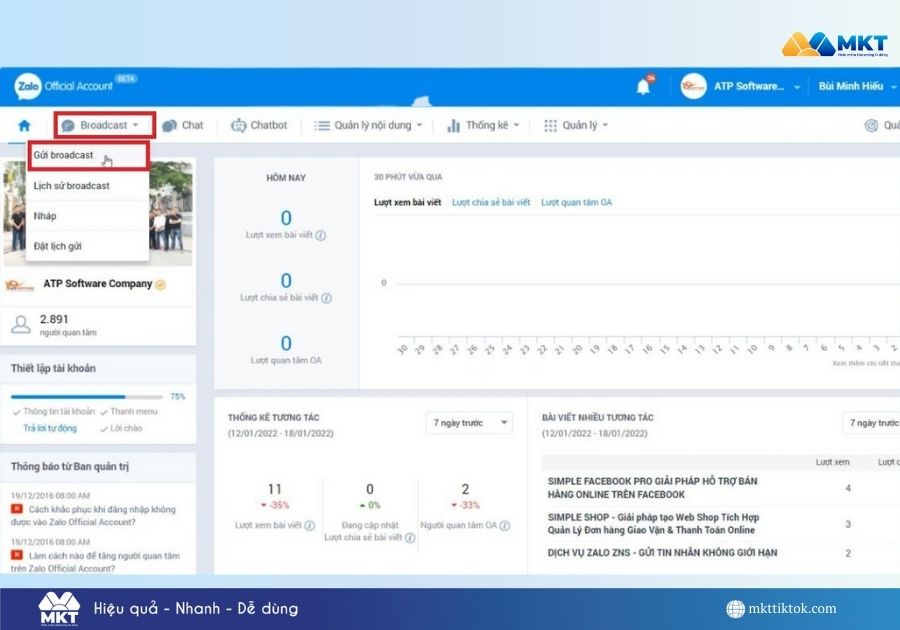Viewport: 900px width, 630px height.
Task: Click the Thông tin tài khoản checked item
Action: [x=53, y=411]
